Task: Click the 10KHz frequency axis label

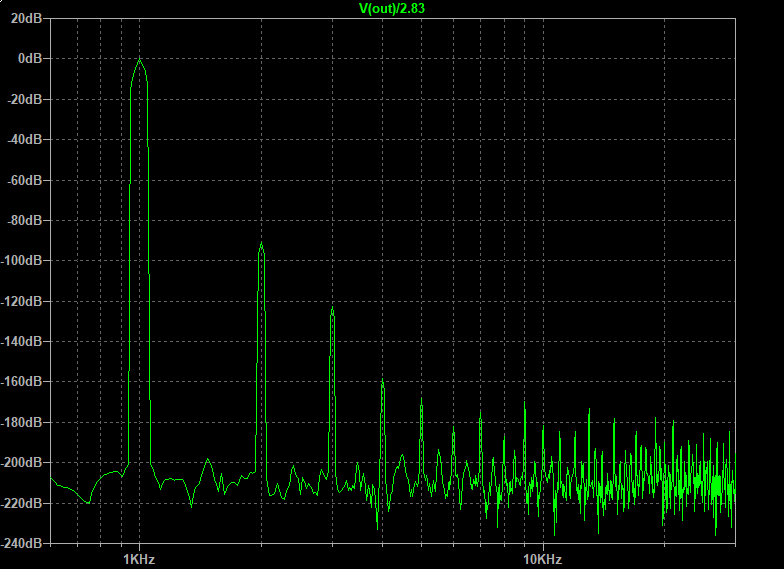Action: point(543,559)
